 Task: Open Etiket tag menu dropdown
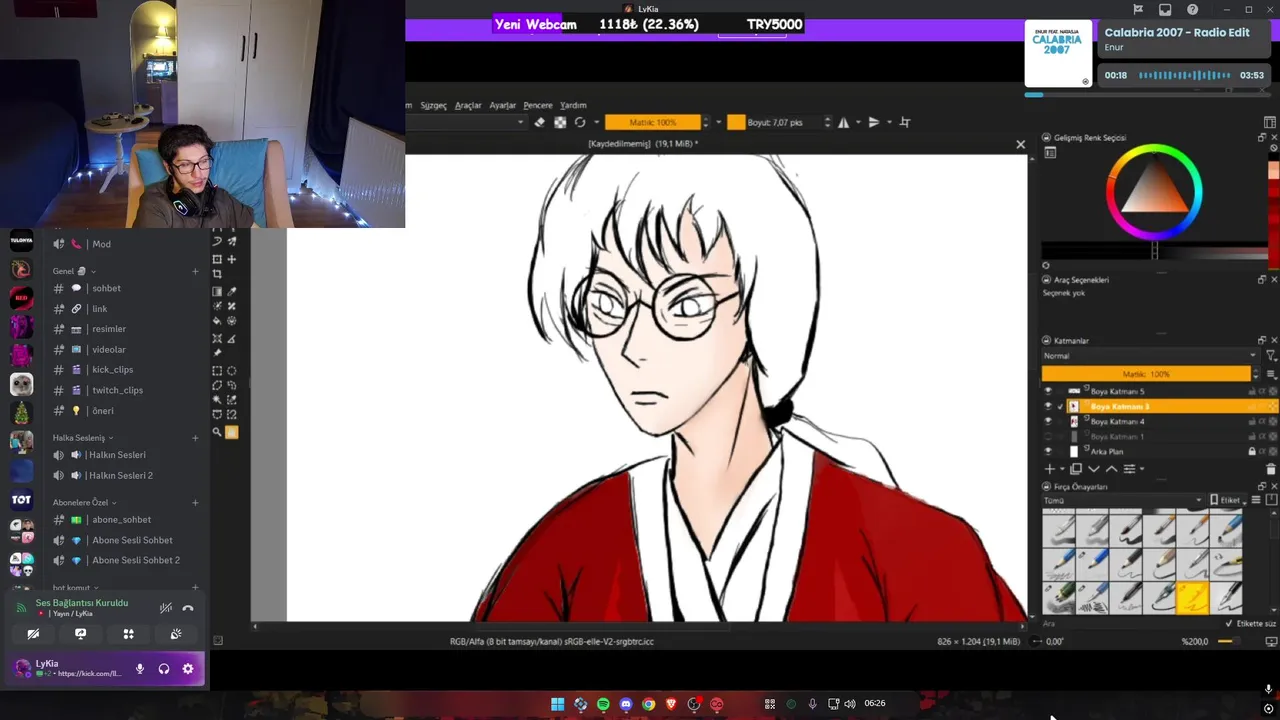coord(1231,500)
